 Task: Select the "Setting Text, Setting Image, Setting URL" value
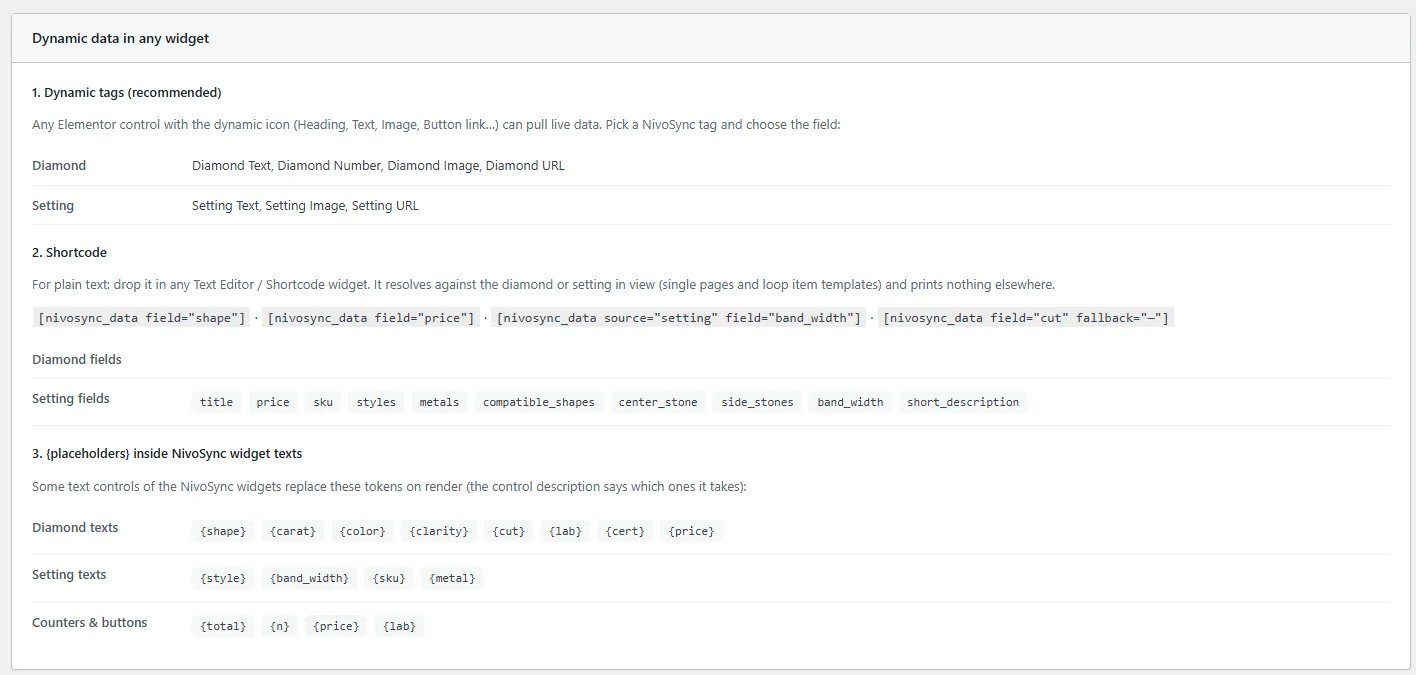click(x=305, y=205)
